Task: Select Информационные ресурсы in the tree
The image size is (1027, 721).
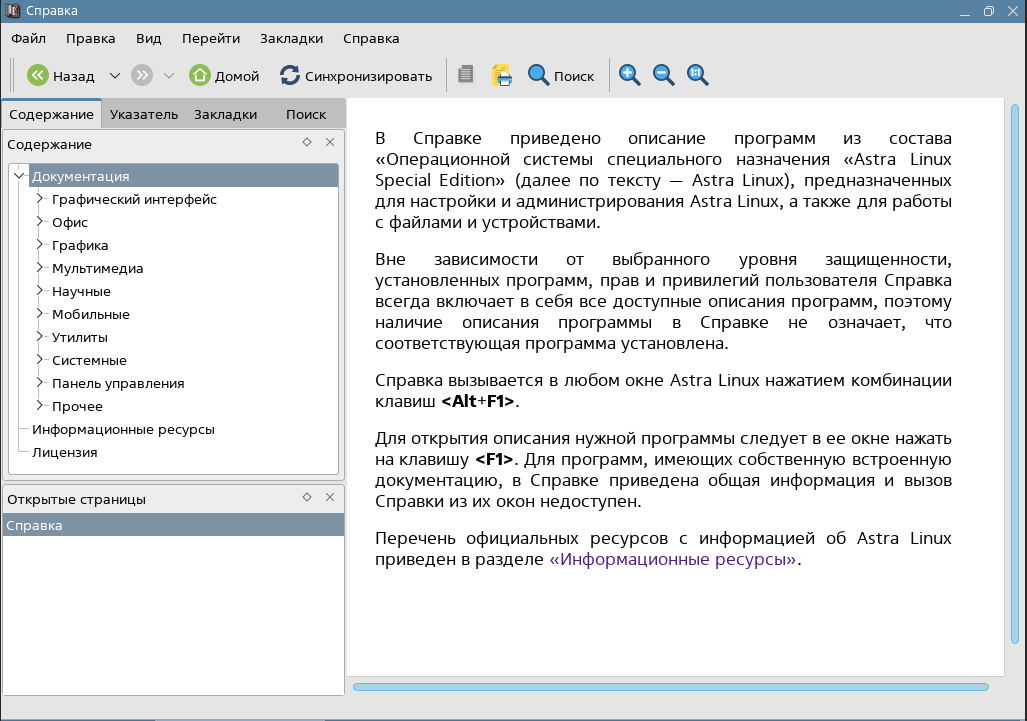Action: (123, 430)
